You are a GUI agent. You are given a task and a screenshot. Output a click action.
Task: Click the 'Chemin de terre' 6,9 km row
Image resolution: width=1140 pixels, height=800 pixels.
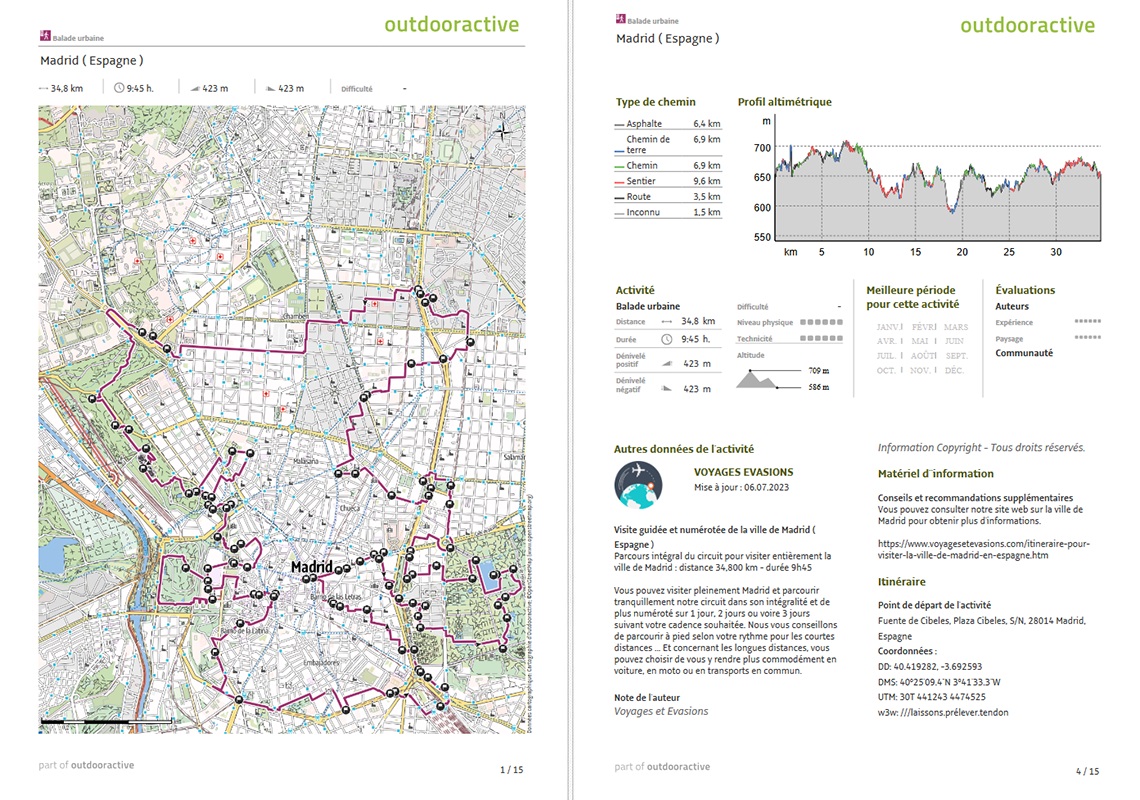668,144
